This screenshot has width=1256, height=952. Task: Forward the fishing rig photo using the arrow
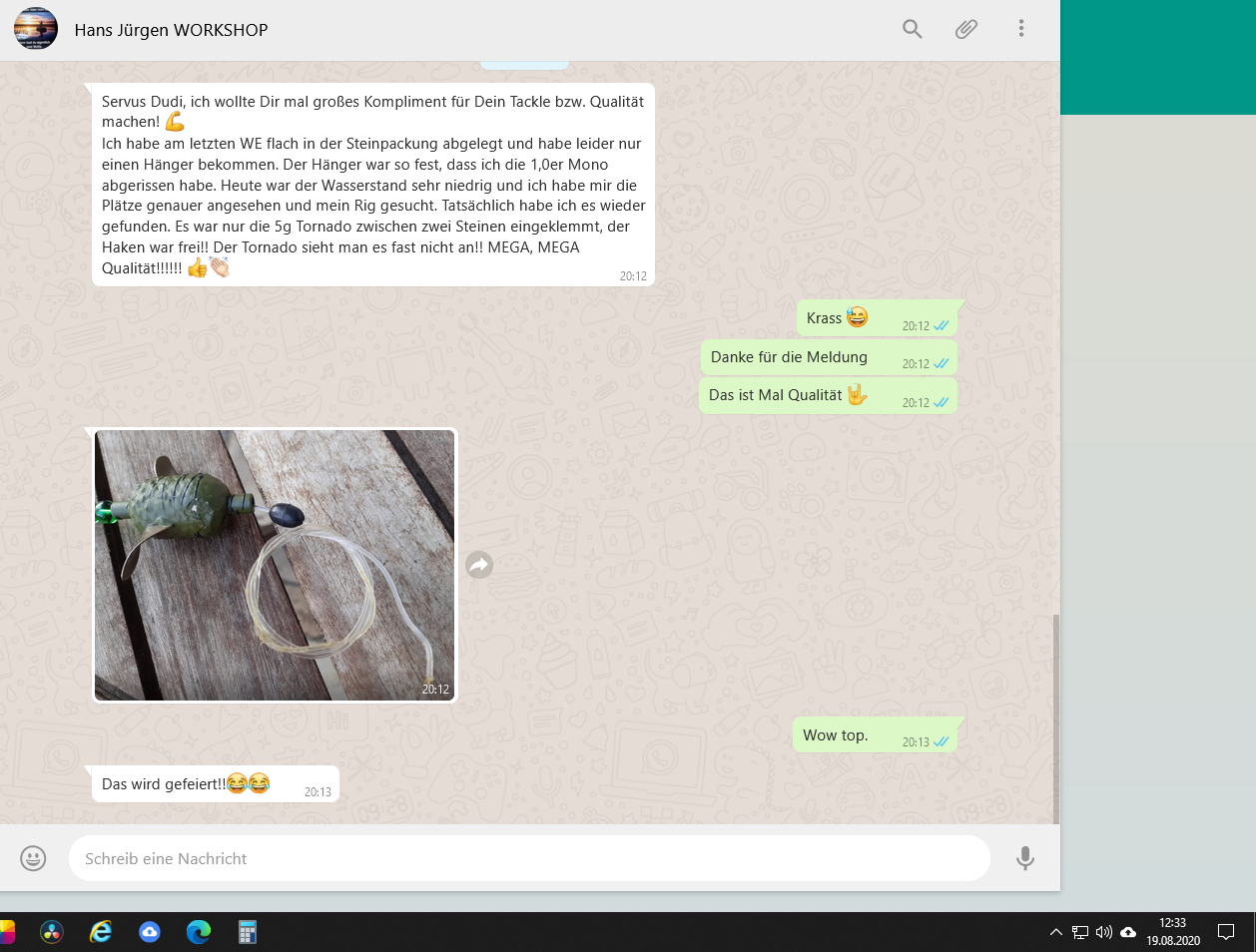(x=479, y=566)
